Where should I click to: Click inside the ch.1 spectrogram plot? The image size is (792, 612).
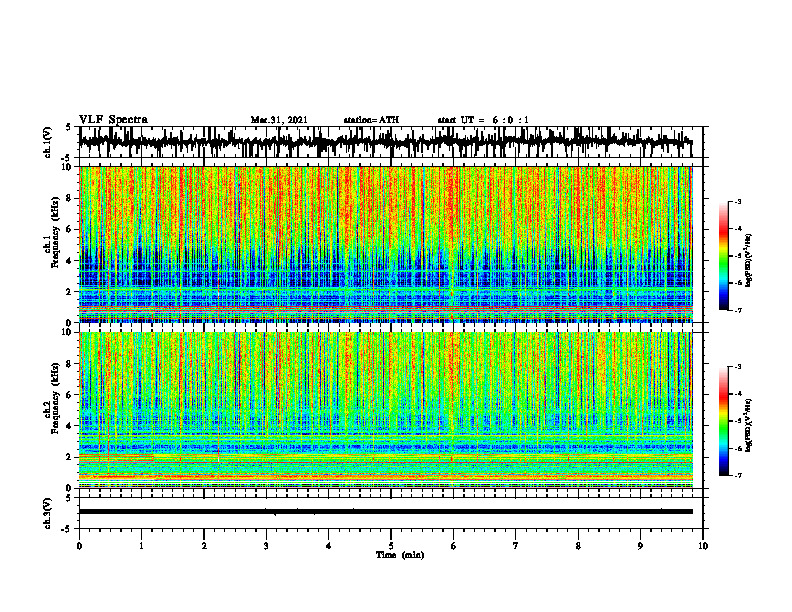386,244
